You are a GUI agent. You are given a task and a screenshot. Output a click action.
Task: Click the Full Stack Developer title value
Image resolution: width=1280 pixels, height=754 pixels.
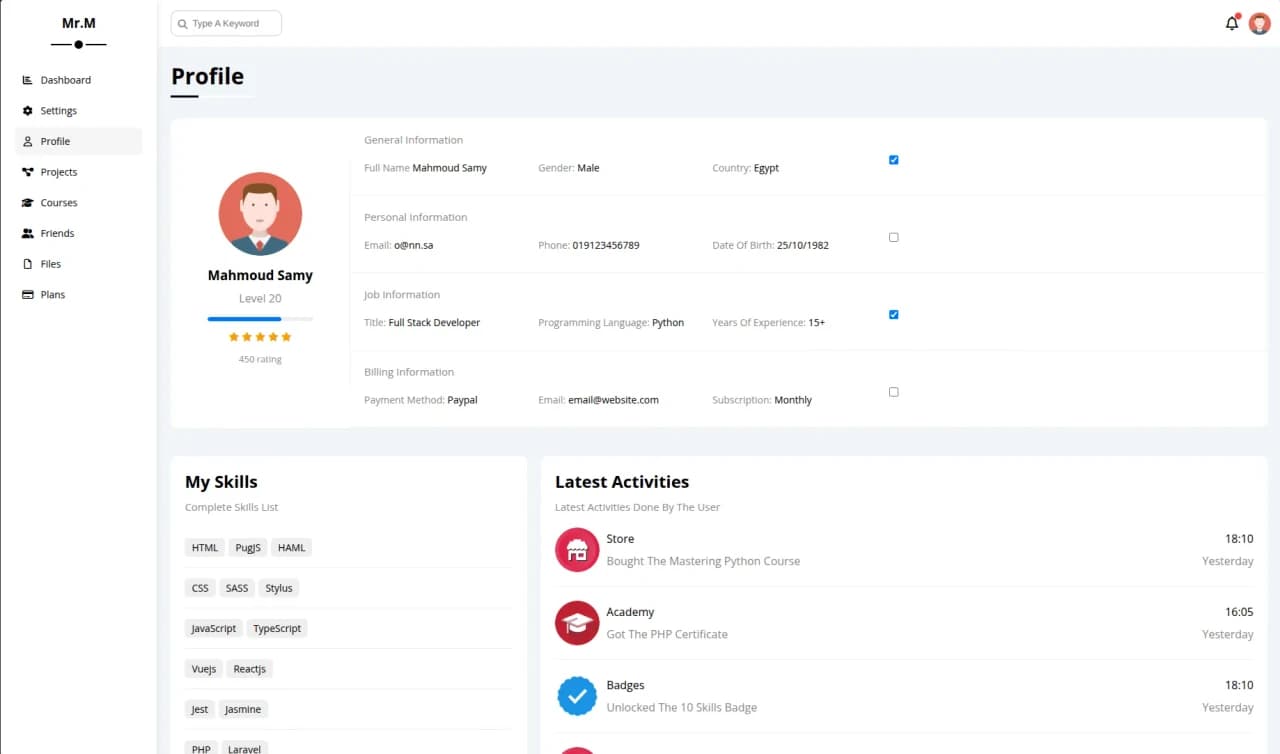[x=434, y=323]
